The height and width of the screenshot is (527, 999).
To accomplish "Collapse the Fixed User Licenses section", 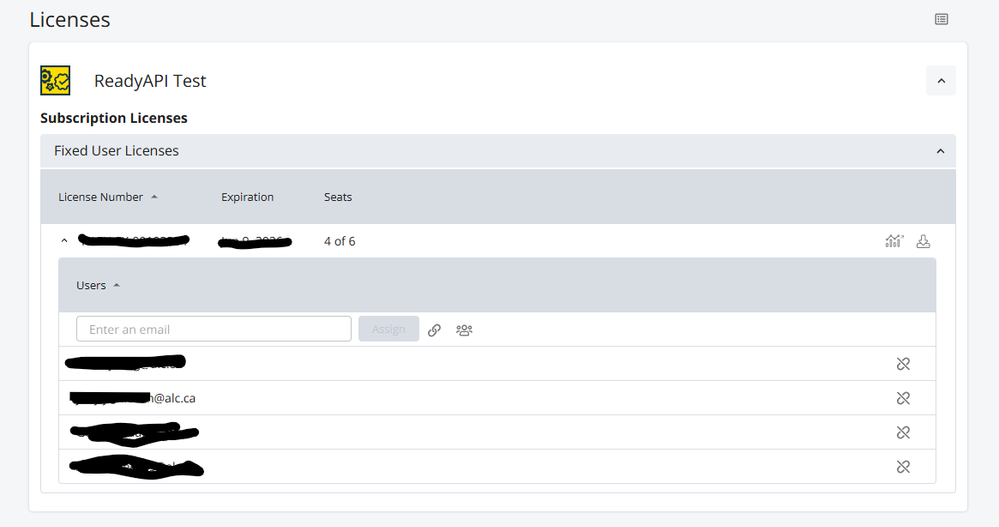I will tap(940, 151).
